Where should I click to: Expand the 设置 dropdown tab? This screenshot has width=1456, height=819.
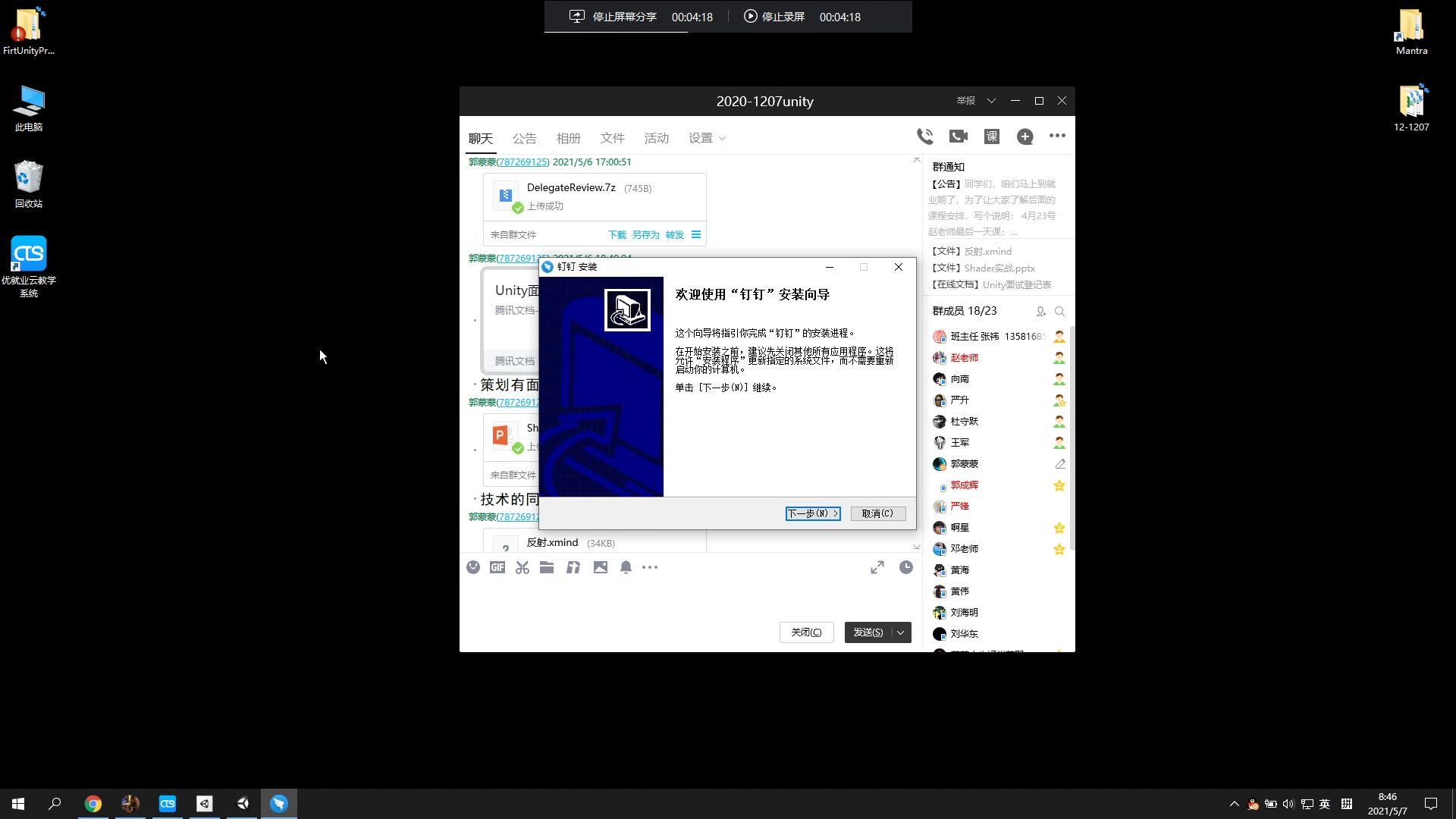(708, 138)
